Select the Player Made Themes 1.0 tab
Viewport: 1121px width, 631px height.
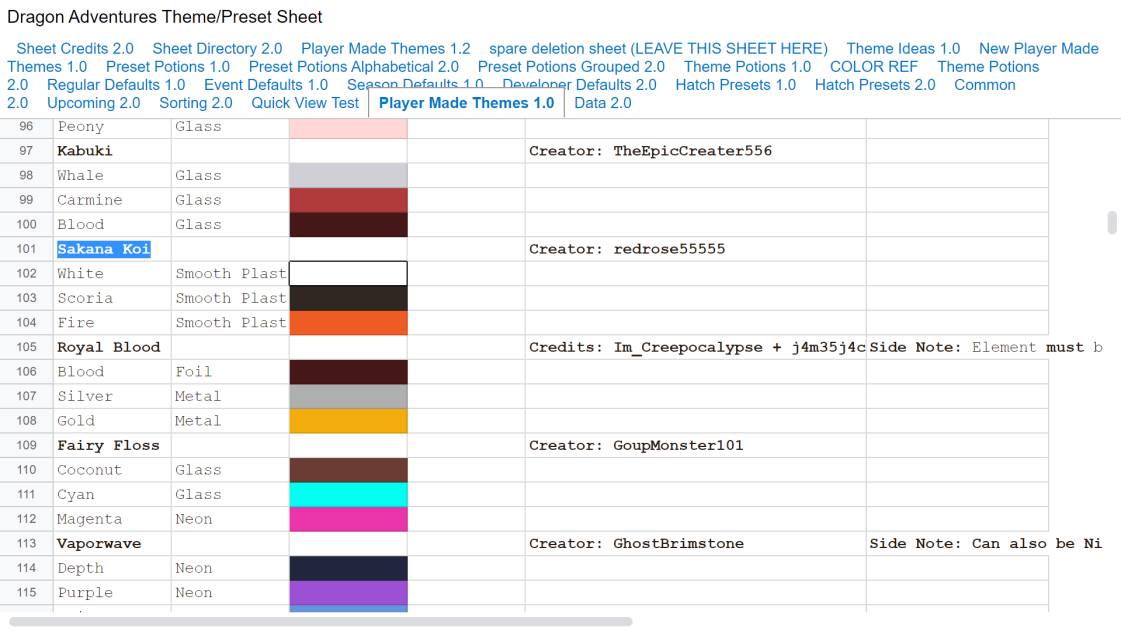tap(466, 103)
